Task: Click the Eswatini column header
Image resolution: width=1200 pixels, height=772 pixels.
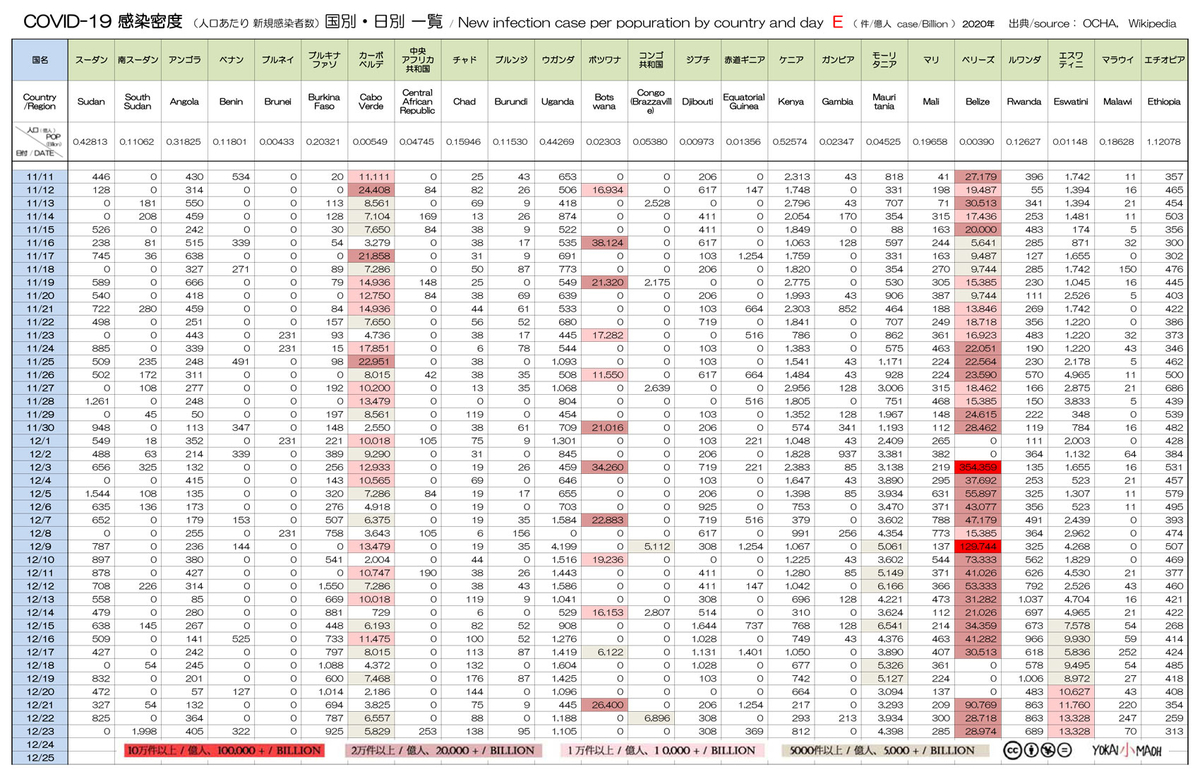Action: click(x=1070, y=102)
